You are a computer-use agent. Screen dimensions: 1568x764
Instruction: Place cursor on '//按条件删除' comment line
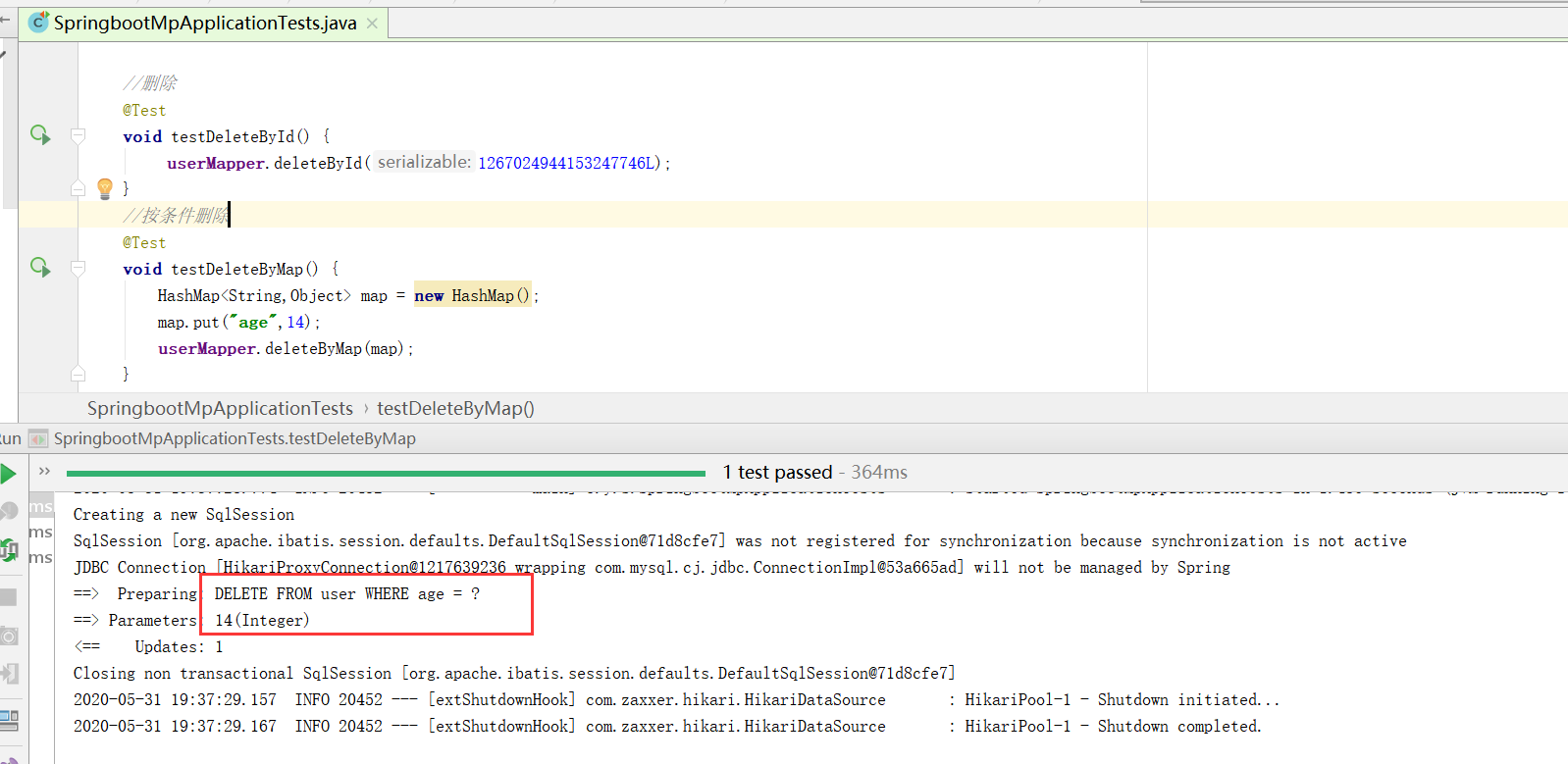coord(177,215)
